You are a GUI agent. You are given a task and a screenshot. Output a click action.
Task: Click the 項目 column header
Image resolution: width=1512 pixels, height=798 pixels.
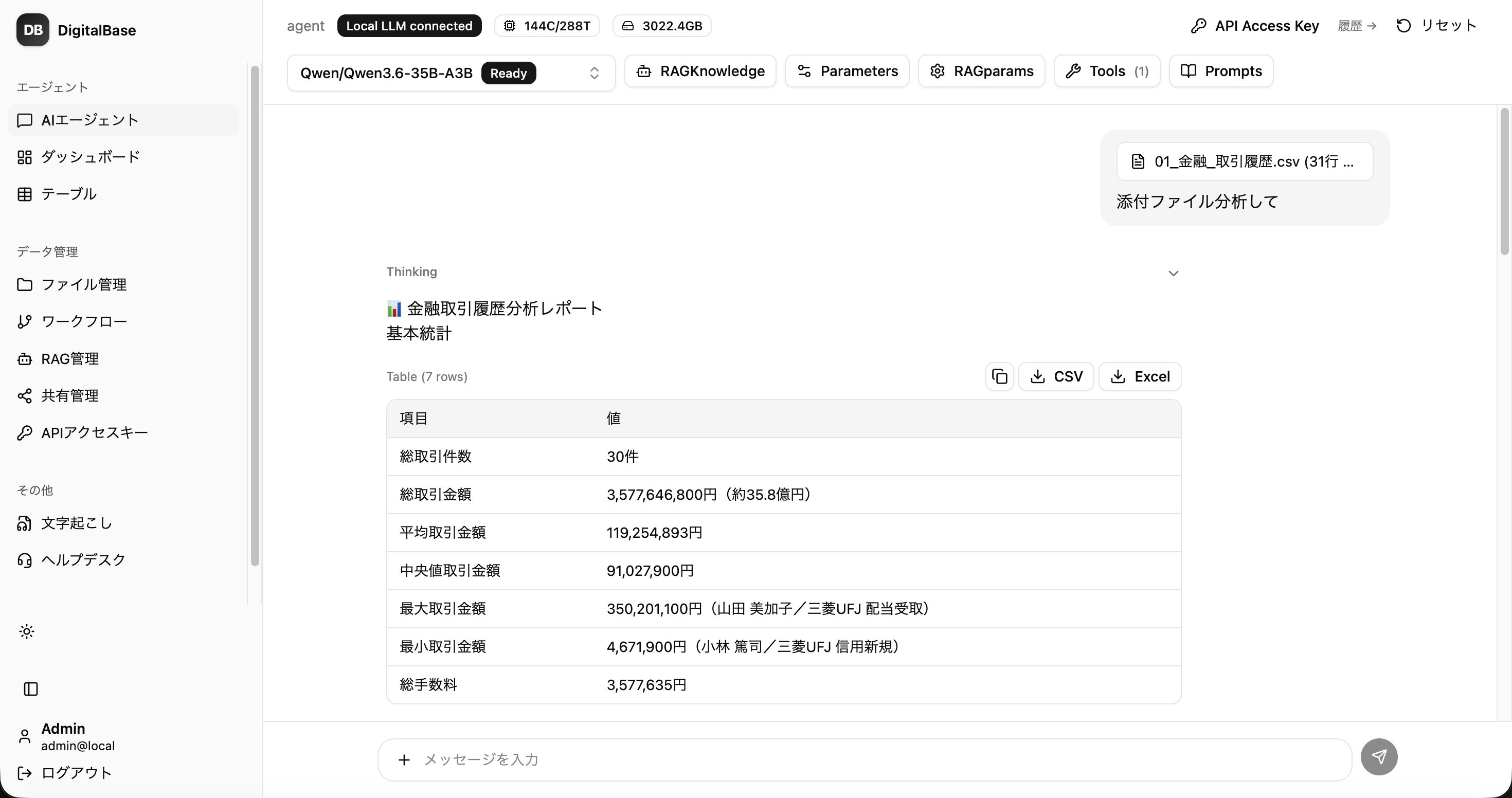(414, 419)
